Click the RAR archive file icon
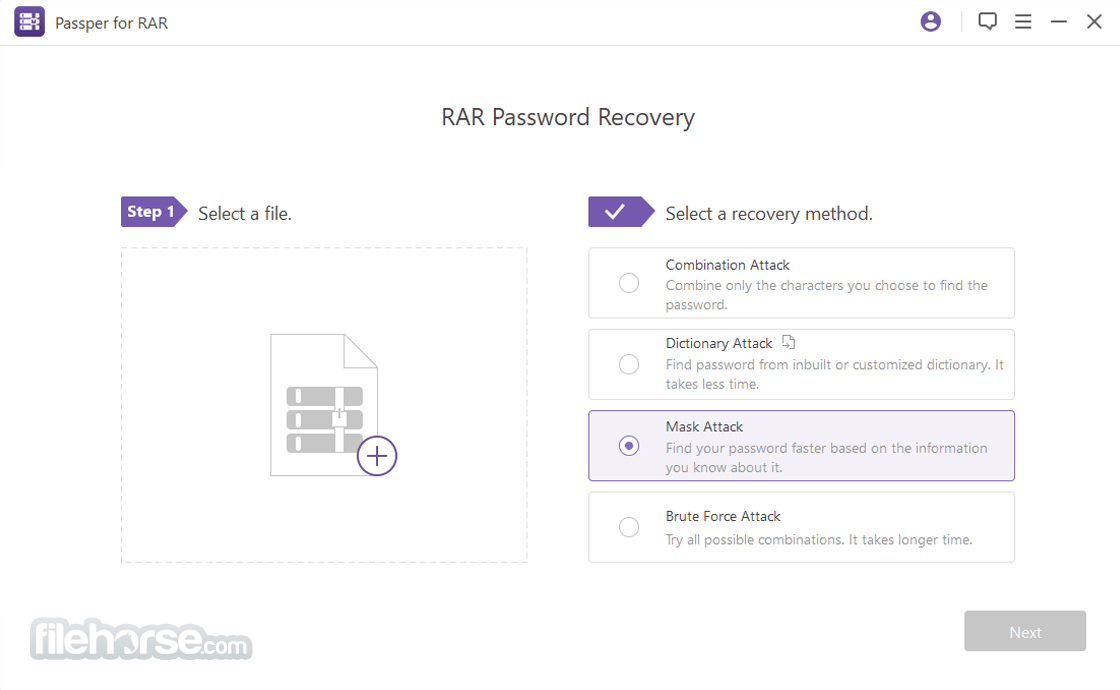 (x=324, y=404)
